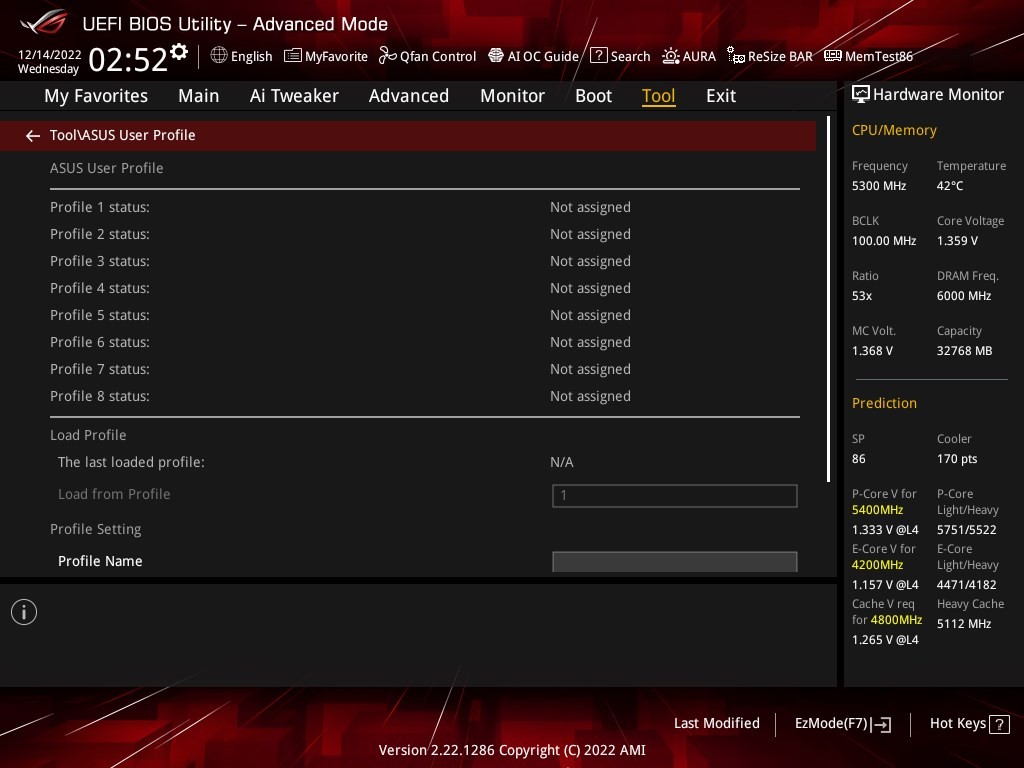Screen dimensions: 1024x768
Task: Click the 5112 MHz Heavy Cache value
Action: coord(964,624)
